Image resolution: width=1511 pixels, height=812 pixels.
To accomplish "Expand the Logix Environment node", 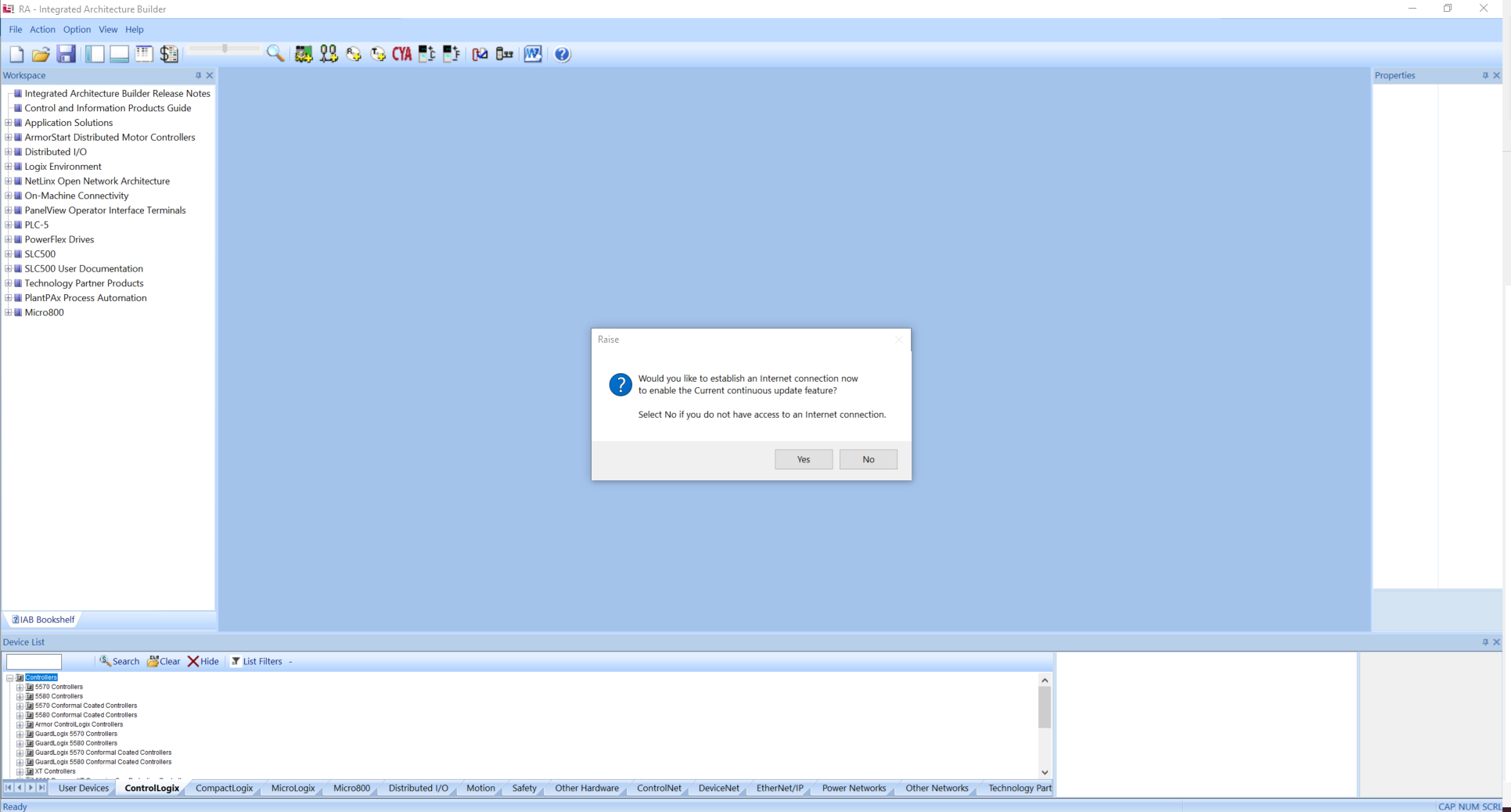I will click(9, 167).
